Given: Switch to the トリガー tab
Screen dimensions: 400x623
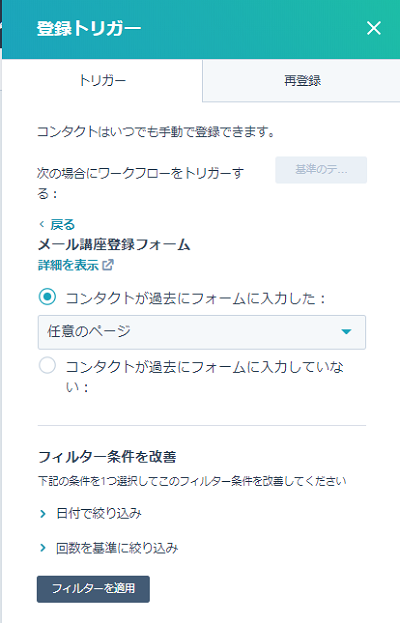Looking at the screenshot, I should click(x=102, y=81).
